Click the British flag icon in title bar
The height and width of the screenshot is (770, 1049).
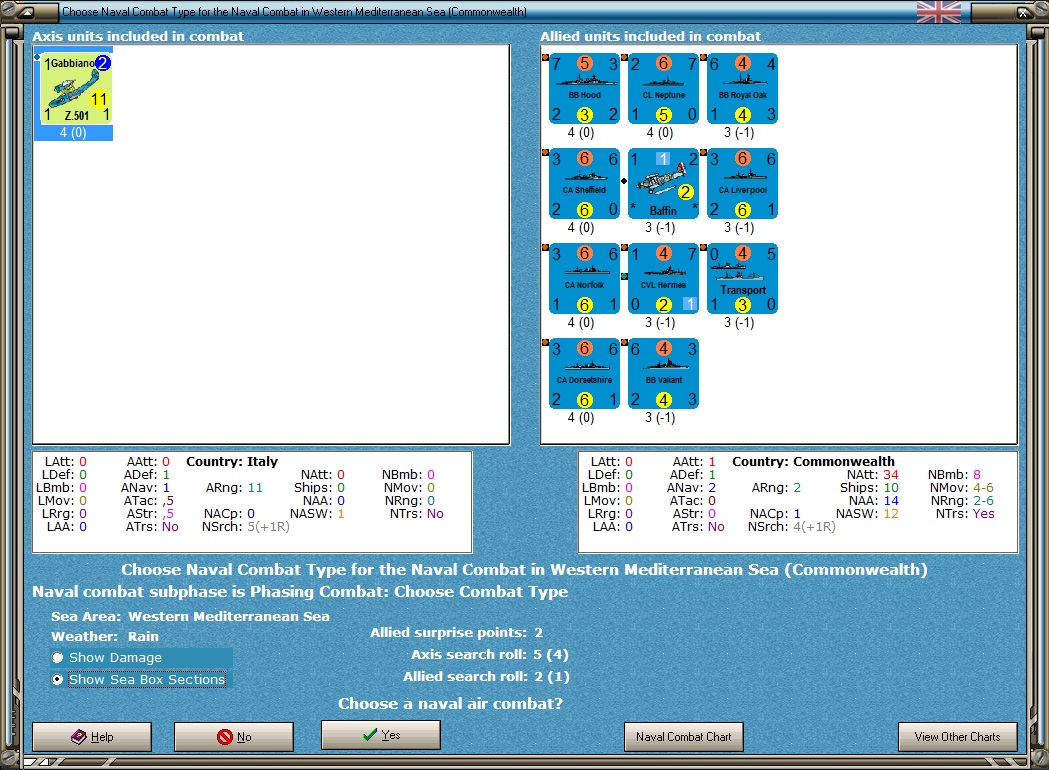click(939, 12)
